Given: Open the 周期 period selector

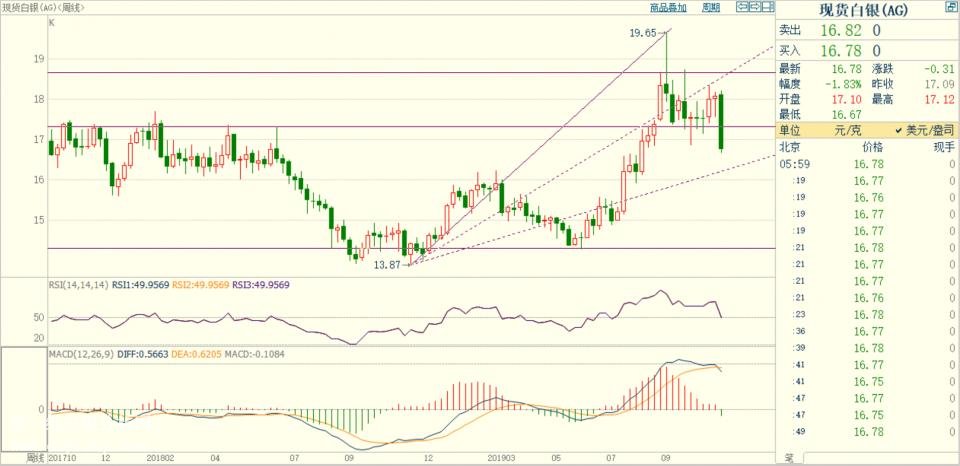Looking at the screenshot, I should (710, 7).
